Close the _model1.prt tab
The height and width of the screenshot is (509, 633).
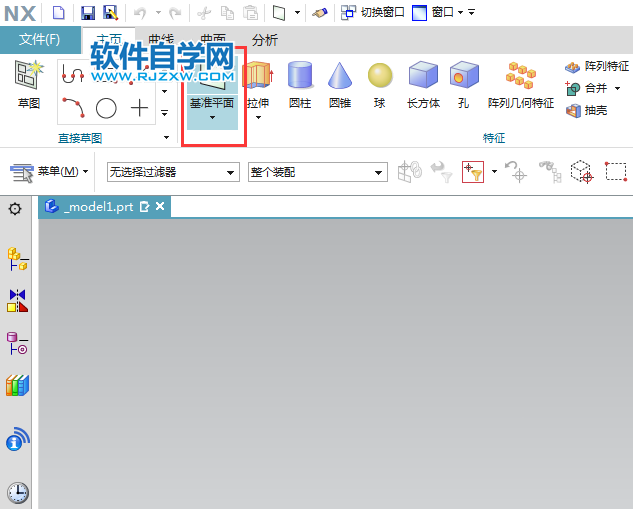tap(160, 207)
